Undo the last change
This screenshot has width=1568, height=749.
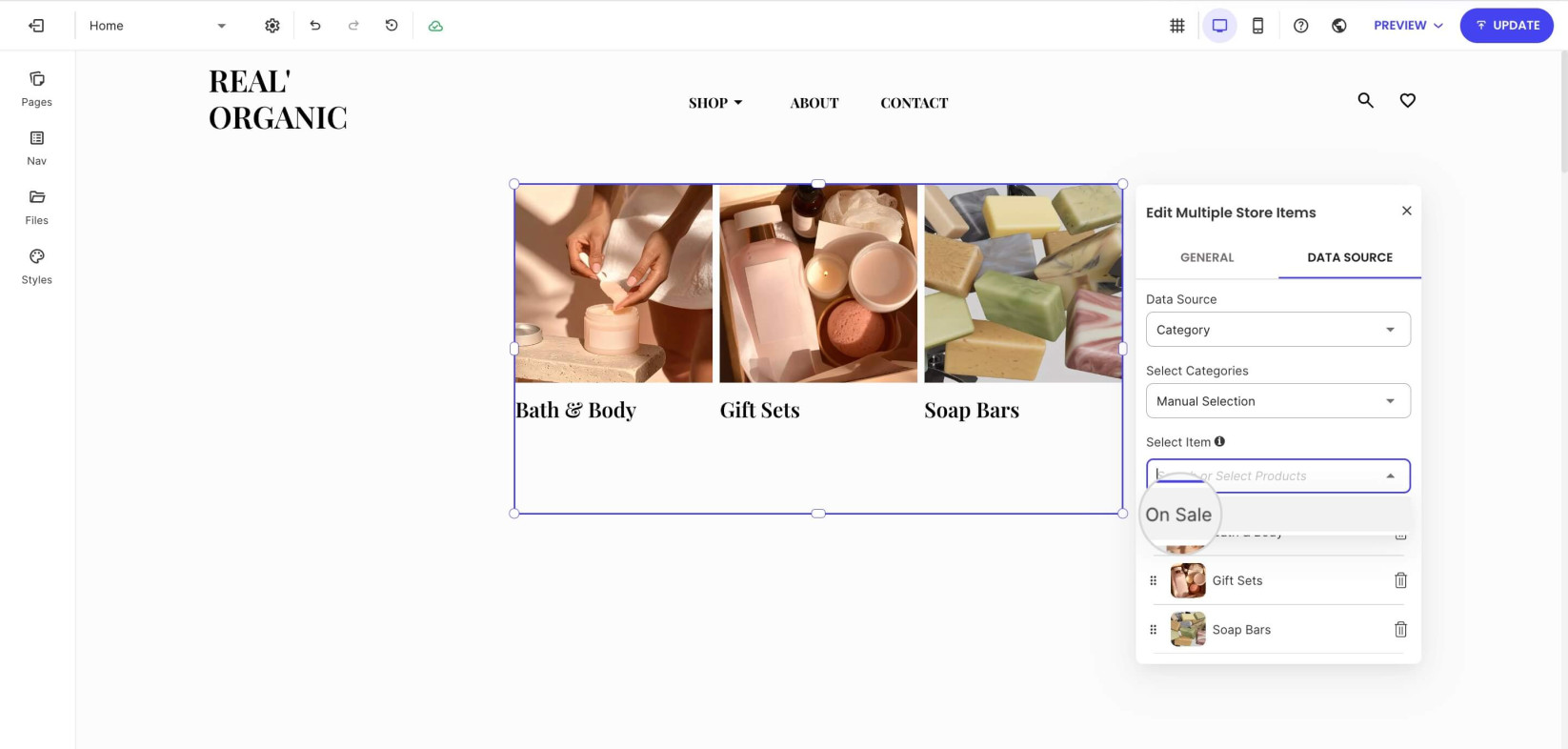click(x=315, y=26)
